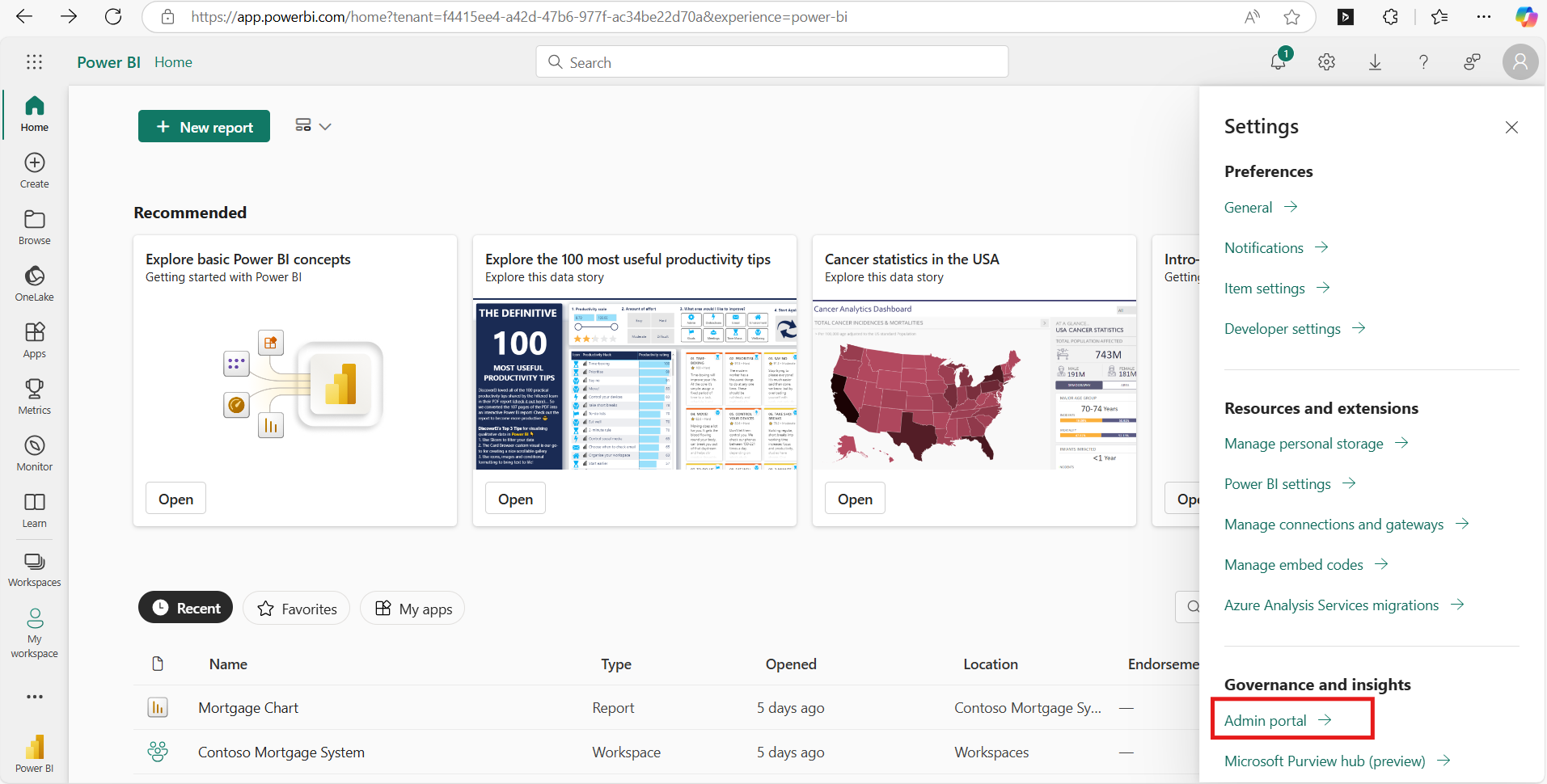Select the My apps tab
The image size is (1547, 784).
tap(412, 609)
